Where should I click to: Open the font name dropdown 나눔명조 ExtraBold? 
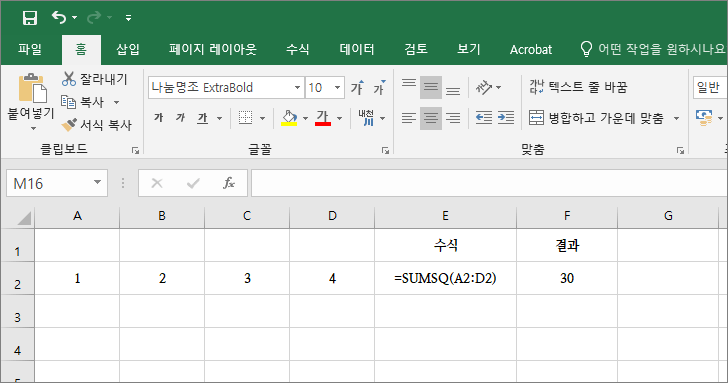(x=297, y=87)
